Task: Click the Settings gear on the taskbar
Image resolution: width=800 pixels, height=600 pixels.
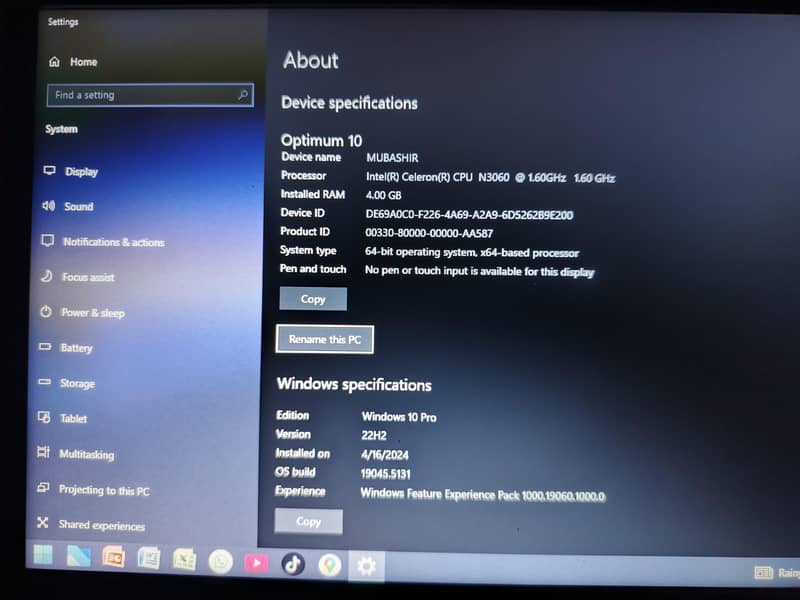Action: pos(366,566)
